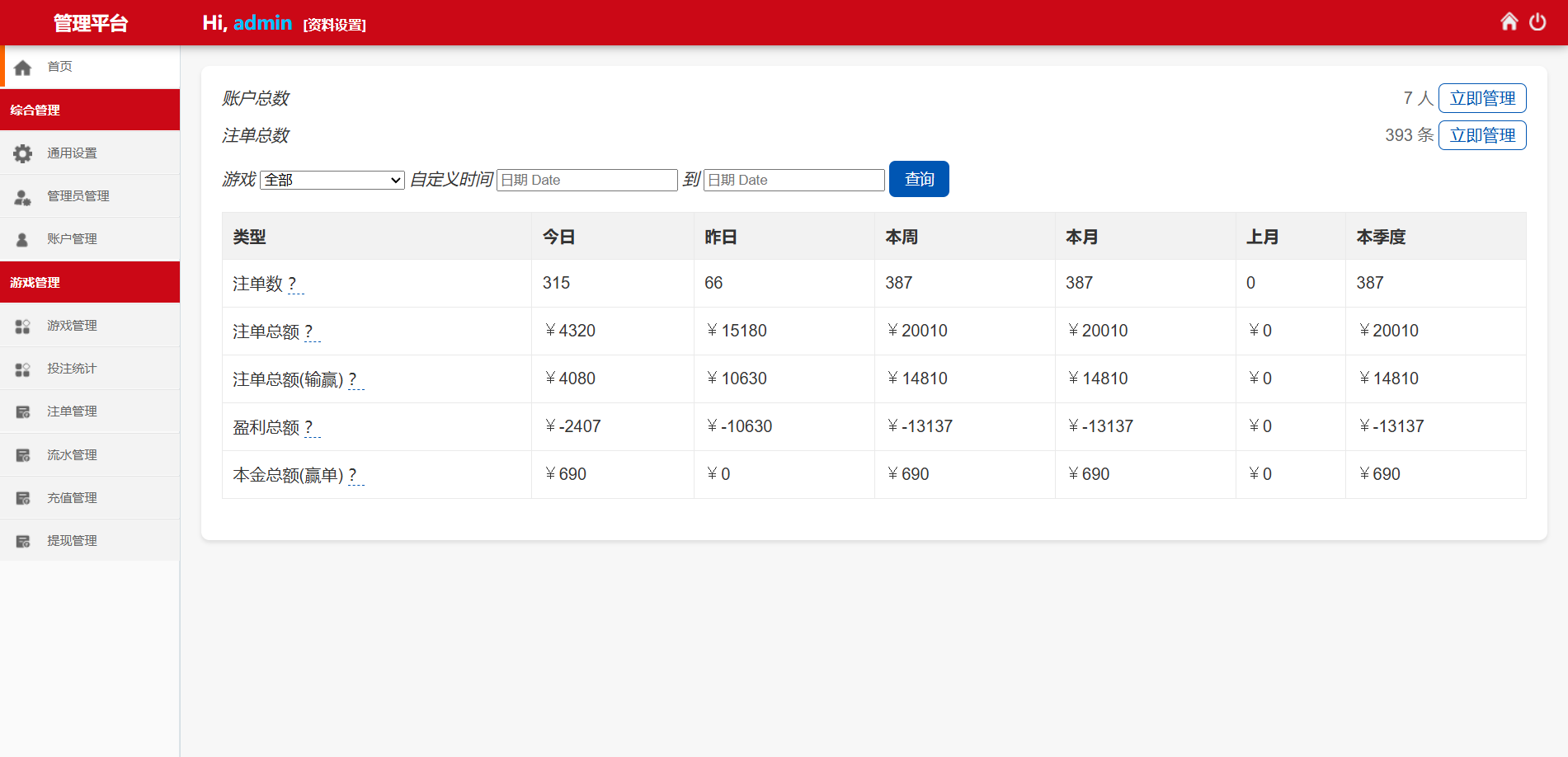The image size is (1568, 757).
Task: Click the end date field after 到
Action: click(793, 180)
